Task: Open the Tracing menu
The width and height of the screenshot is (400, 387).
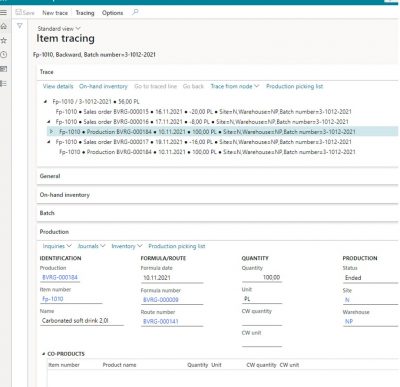Action: coord(85,13)
